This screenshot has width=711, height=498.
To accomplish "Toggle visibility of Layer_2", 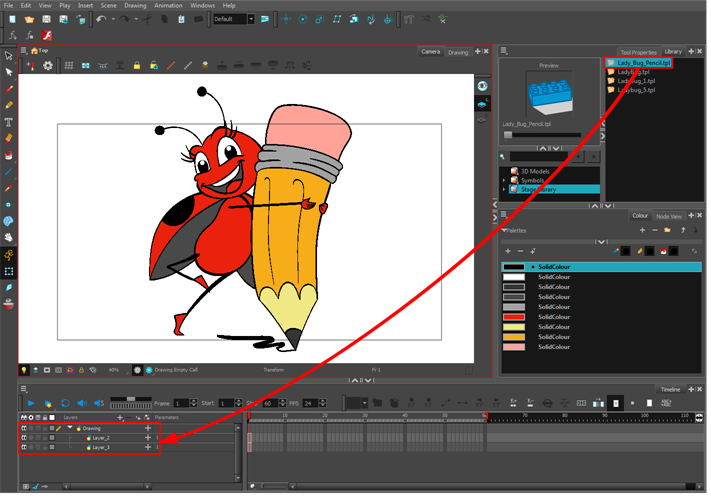I will coord(24,438).
